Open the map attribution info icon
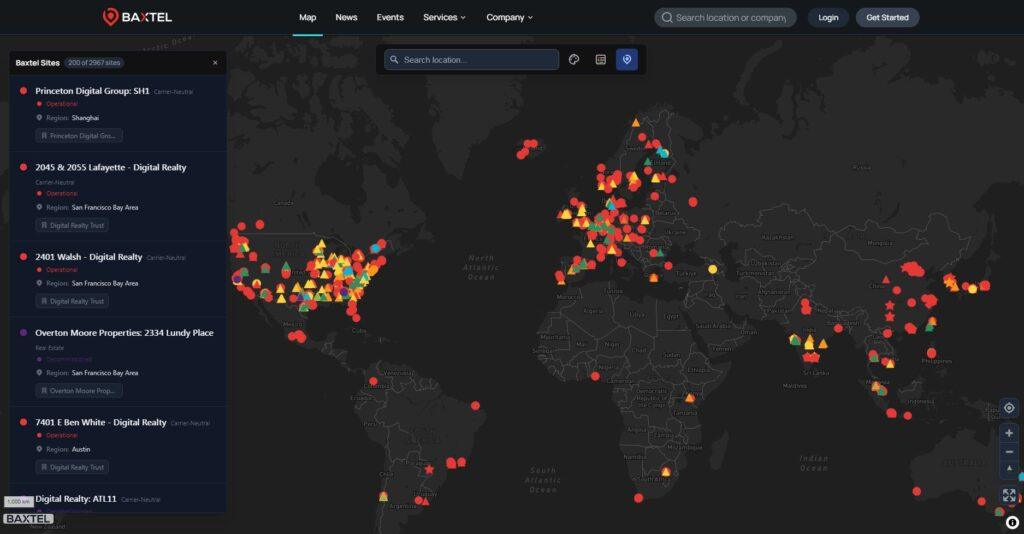1024x534 pixels. click(1012, 522)
